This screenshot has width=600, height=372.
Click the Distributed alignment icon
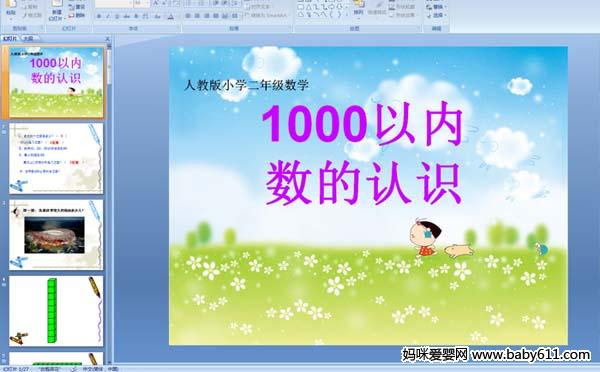(x=225, y=16)
